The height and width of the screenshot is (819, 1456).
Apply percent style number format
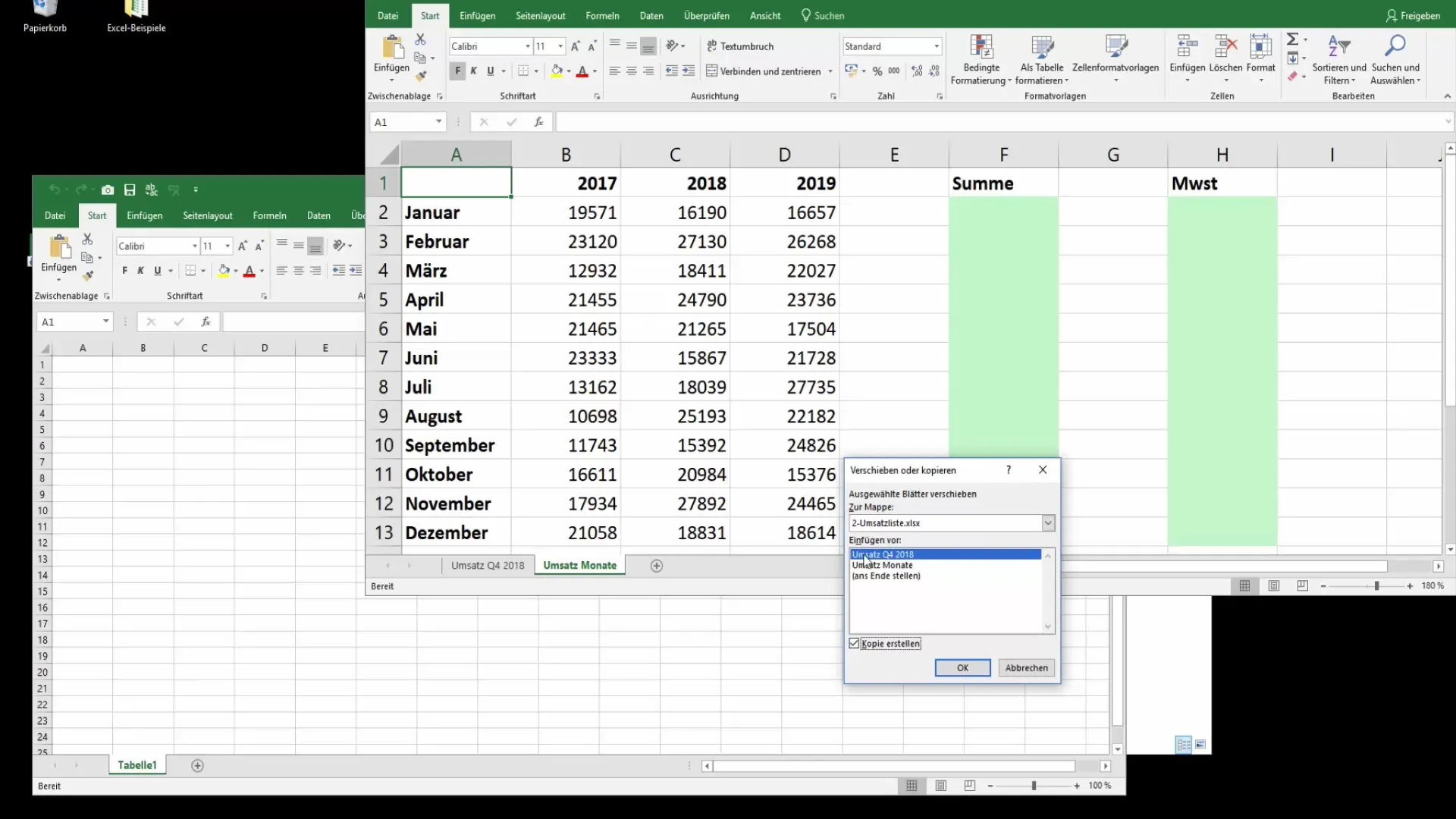tap(877, 71)
